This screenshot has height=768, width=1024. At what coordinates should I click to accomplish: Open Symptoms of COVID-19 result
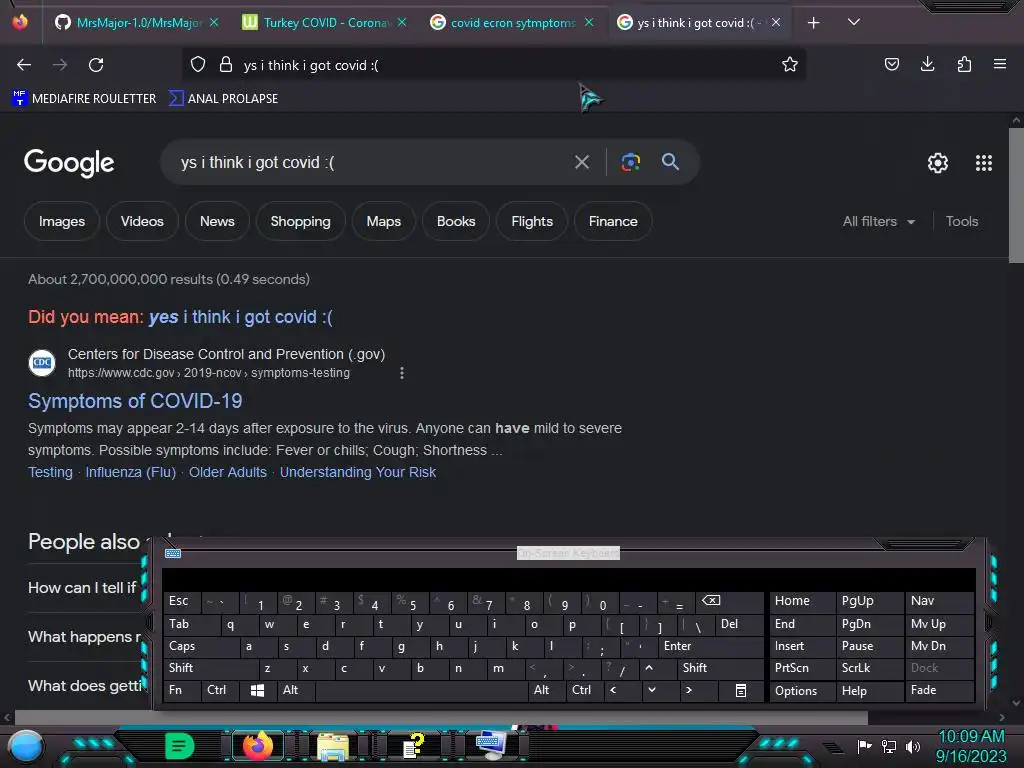(x=135, y=401)
